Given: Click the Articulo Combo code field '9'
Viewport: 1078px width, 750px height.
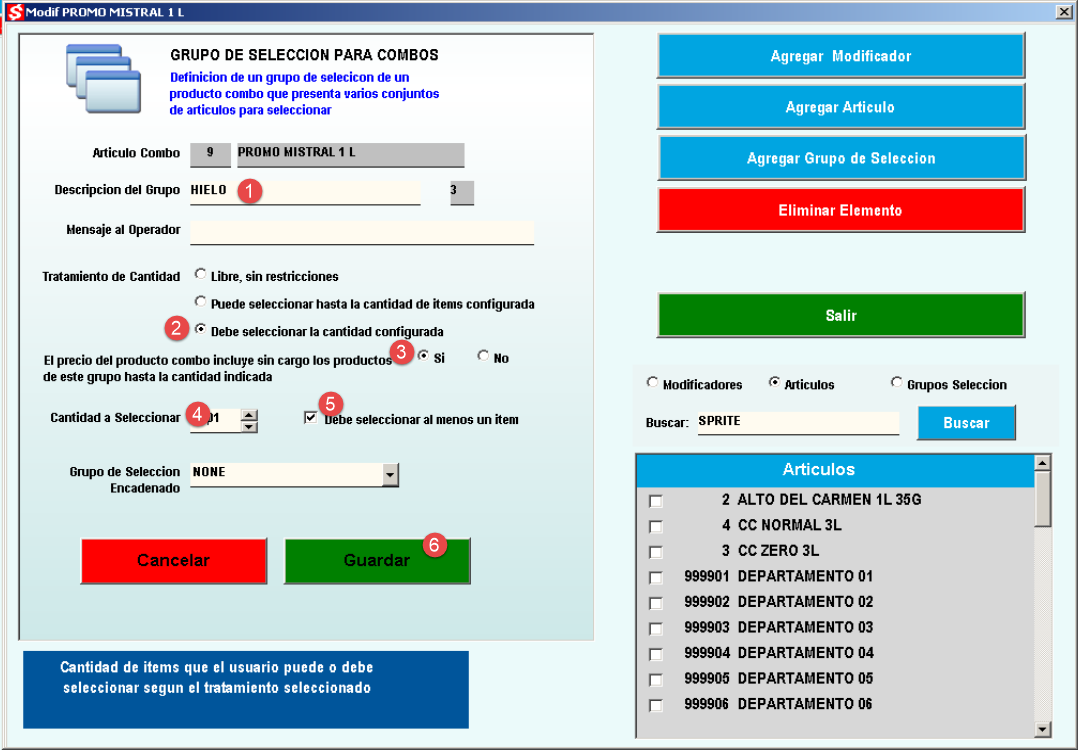Looking at the screenshot, I should point(210,154).
